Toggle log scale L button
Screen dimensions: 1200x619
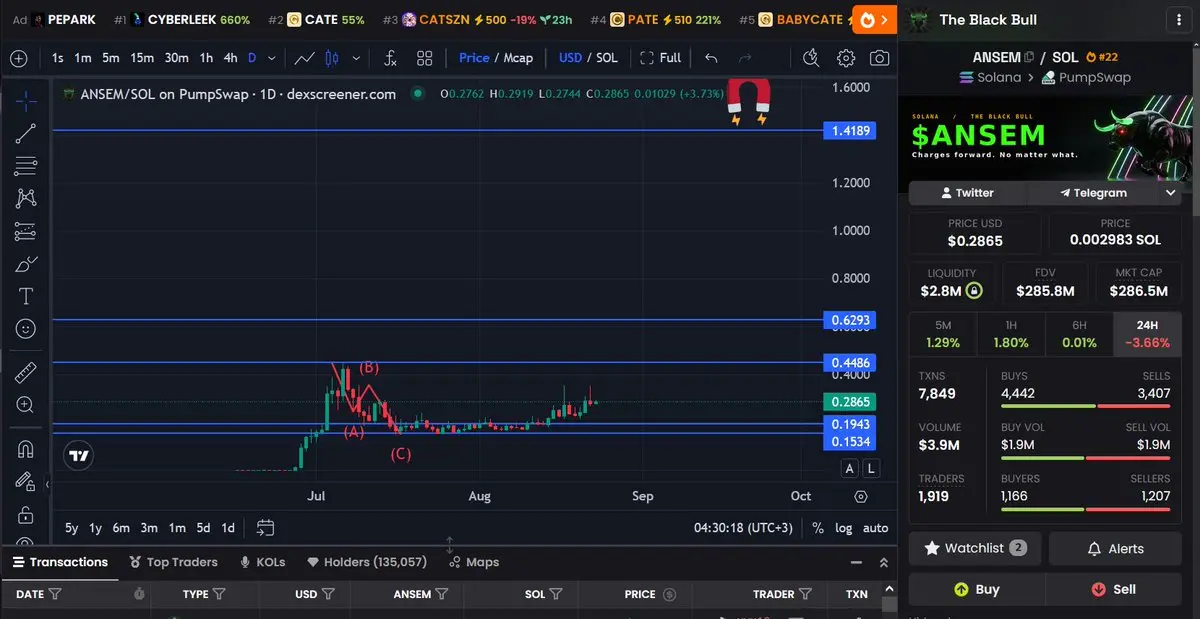(871, 468)
